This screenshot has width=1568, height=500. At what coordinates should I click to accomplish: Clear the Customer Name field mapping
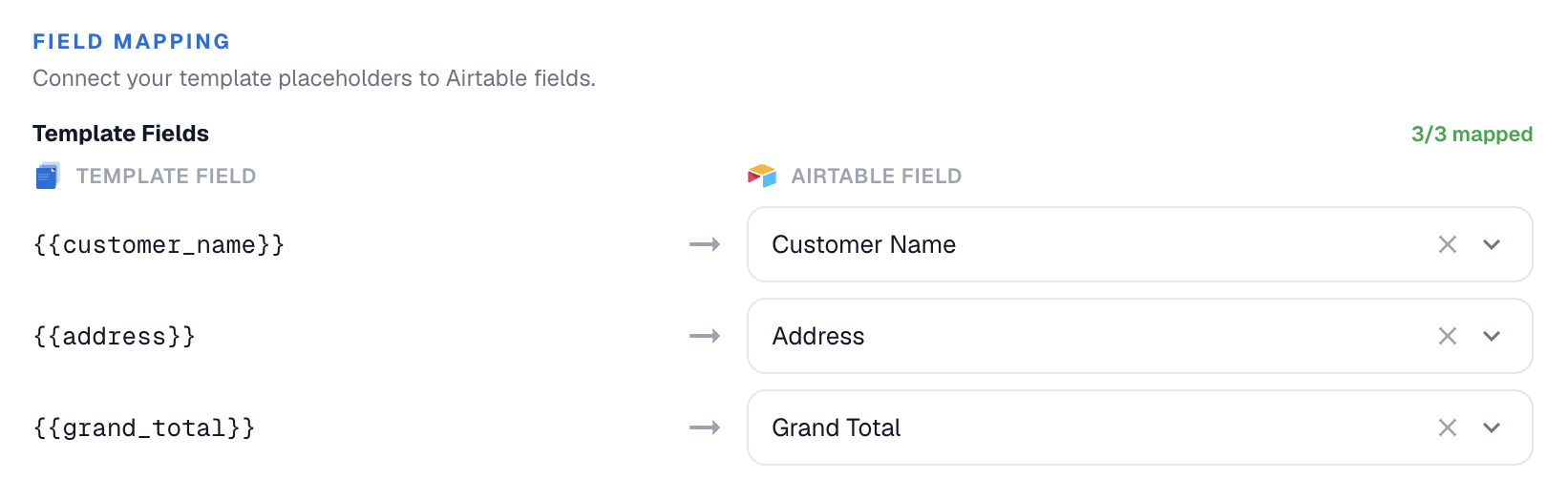click(1448, 244)
